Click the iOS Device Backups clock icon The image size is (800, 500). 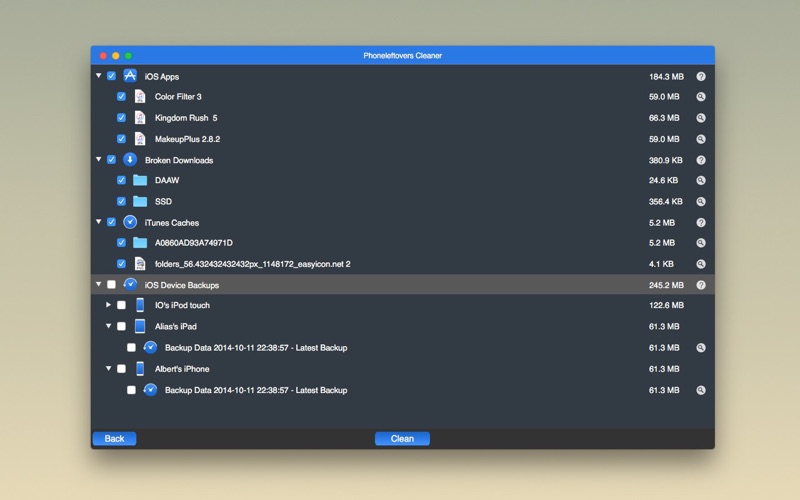click(x=130, y=285)
